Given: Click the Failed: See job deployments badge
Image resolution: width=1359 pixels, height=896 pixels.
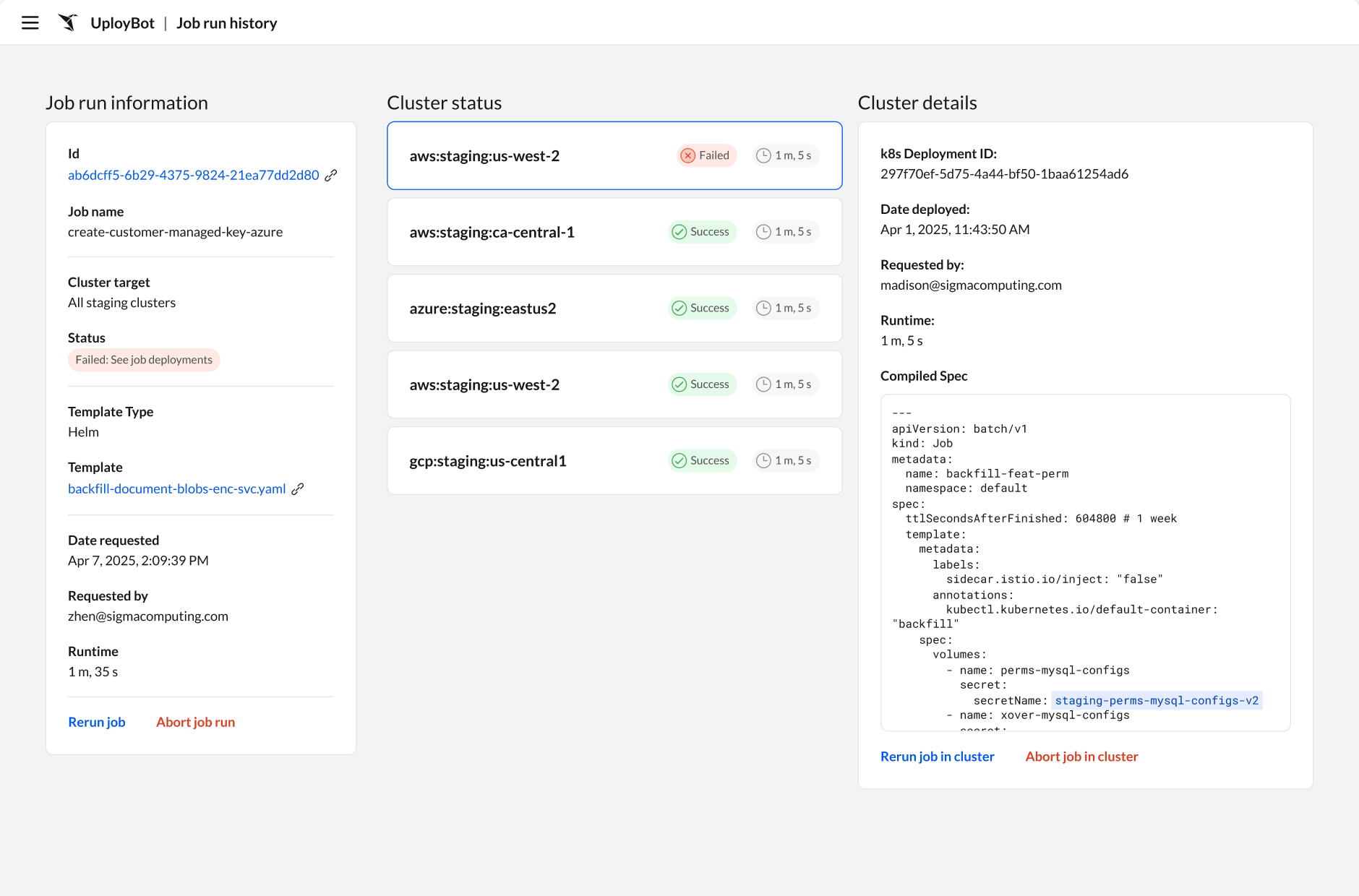Looking at the screenshot, I should [144, 360].
